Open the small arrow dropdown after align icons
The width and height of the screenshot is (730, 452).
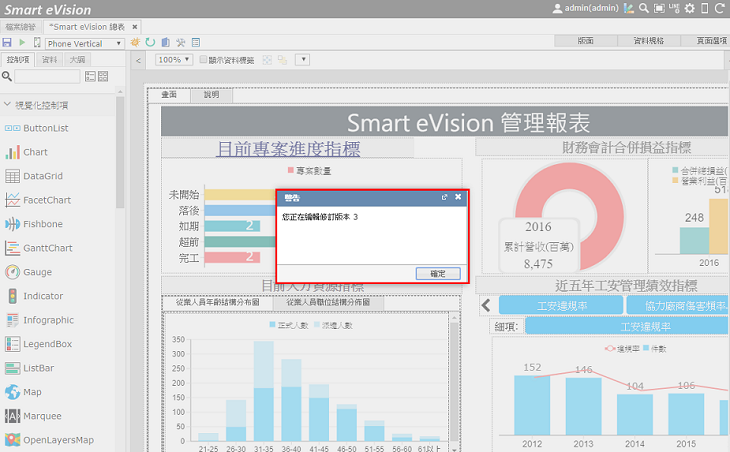click(303, 60)
